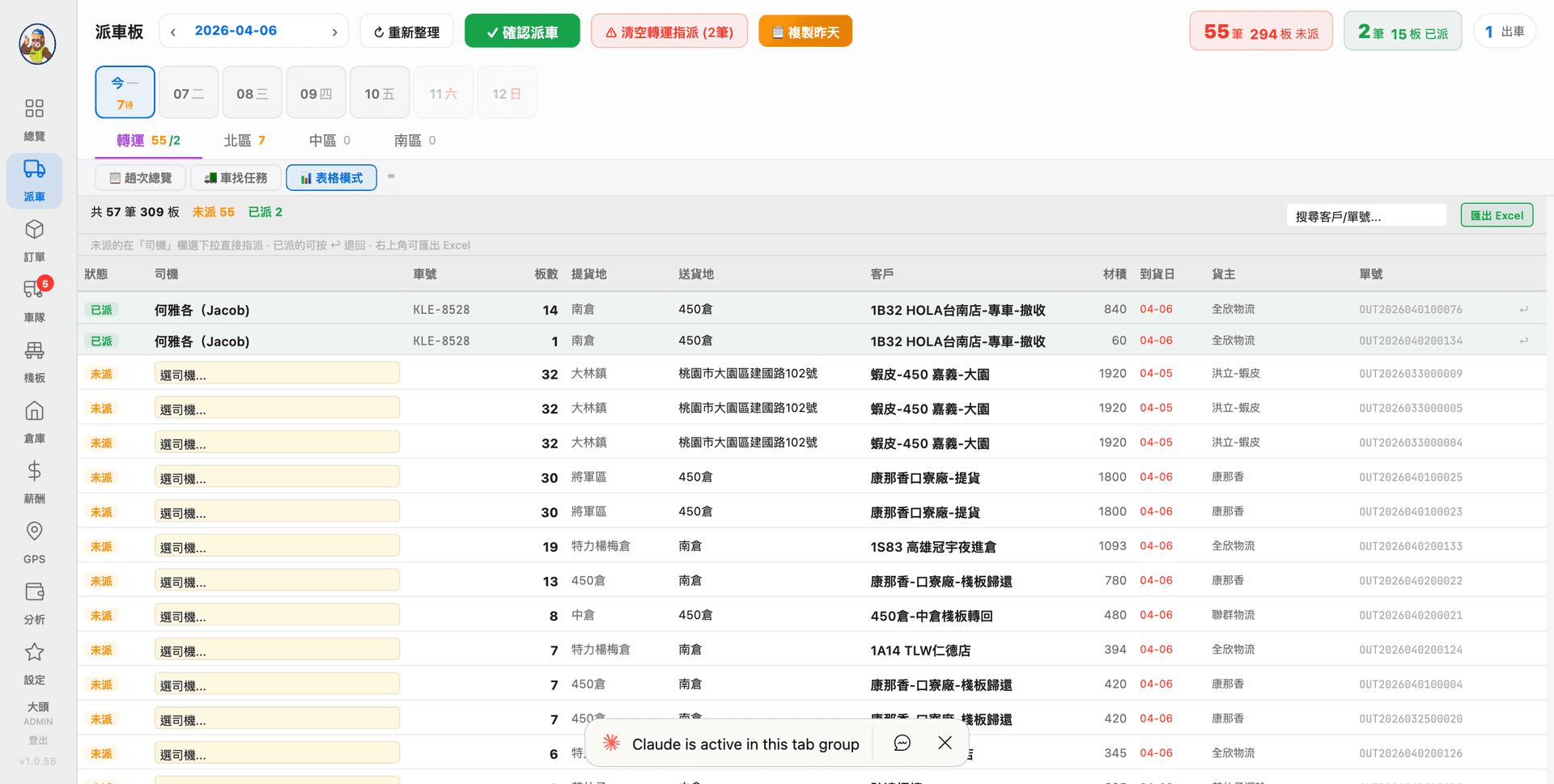
Task: Open 設定 settings via star icon
Action: [x=34, y=662]
